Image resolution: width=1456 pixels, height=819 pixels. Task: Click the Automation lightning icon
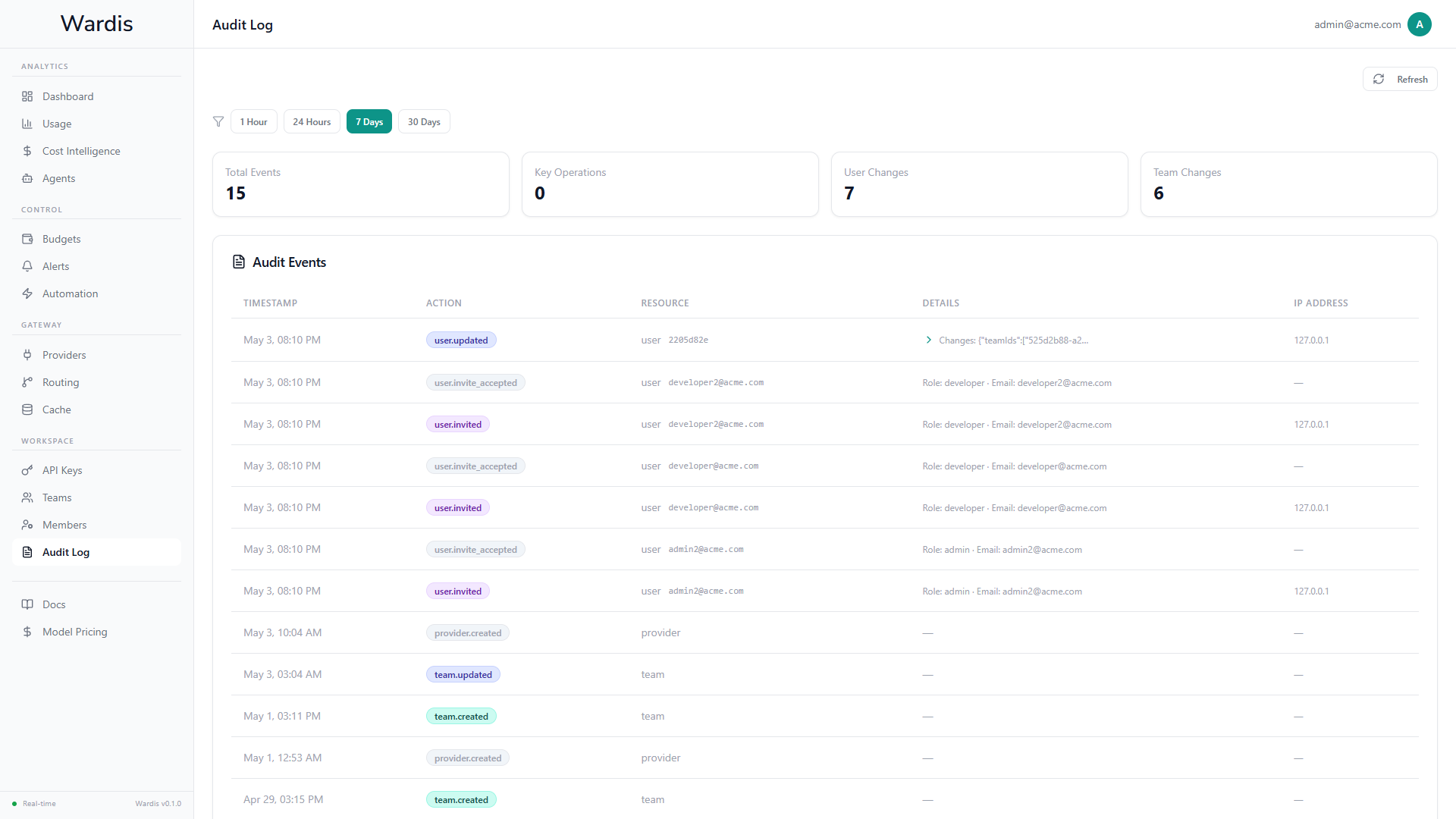[x=27, y=293]
